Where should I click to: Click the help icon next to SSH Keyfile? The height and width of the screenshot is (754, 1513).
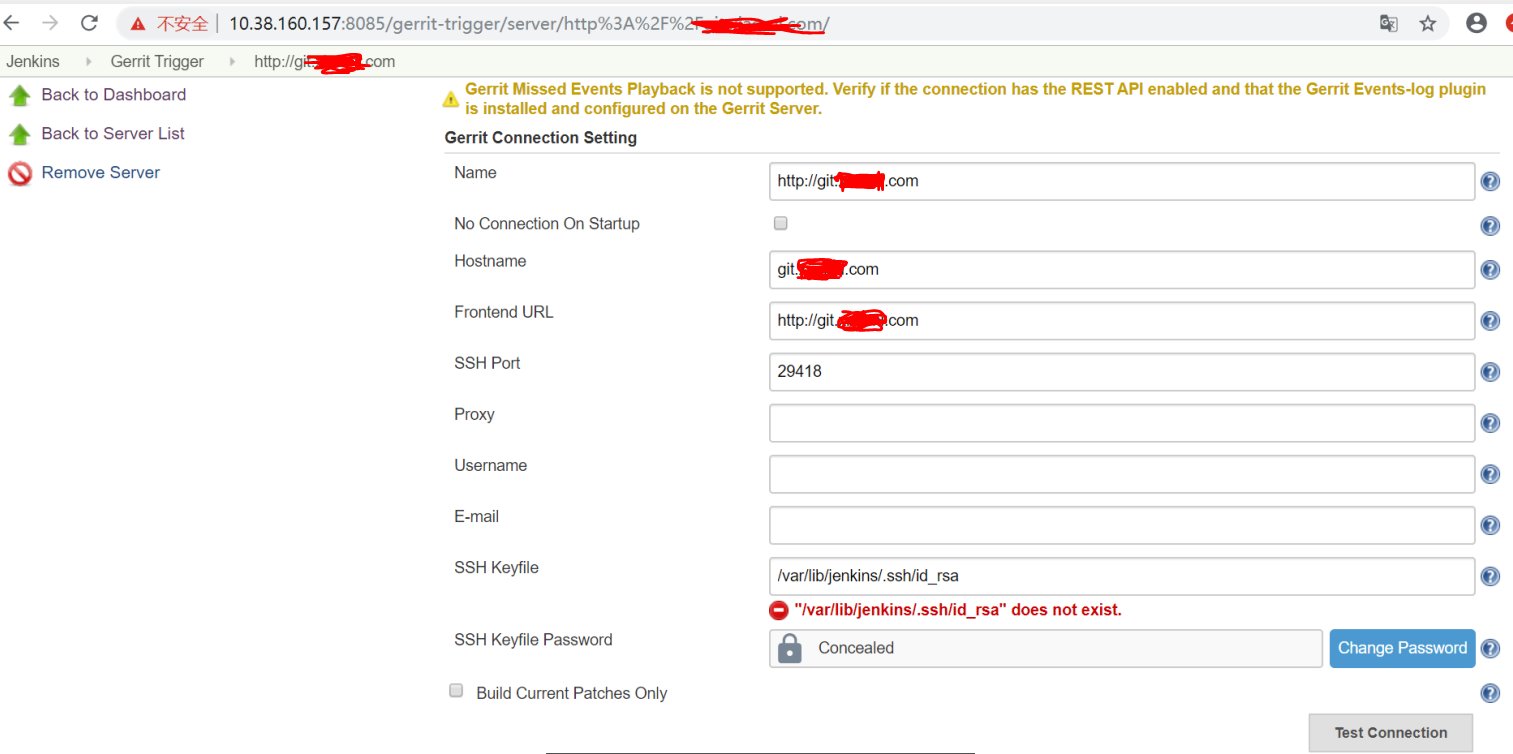pos(1490,576)
